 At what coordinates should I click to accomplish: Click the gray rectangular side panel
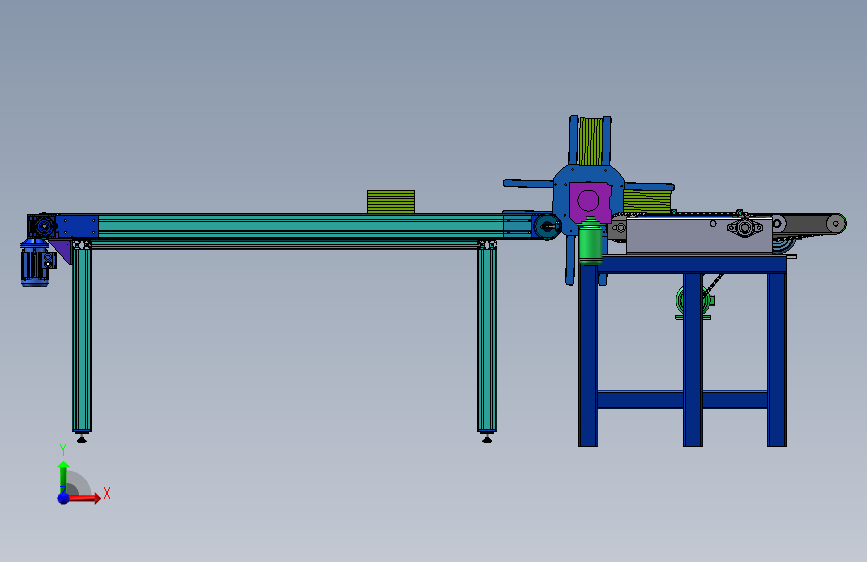[x=699, y=236]
